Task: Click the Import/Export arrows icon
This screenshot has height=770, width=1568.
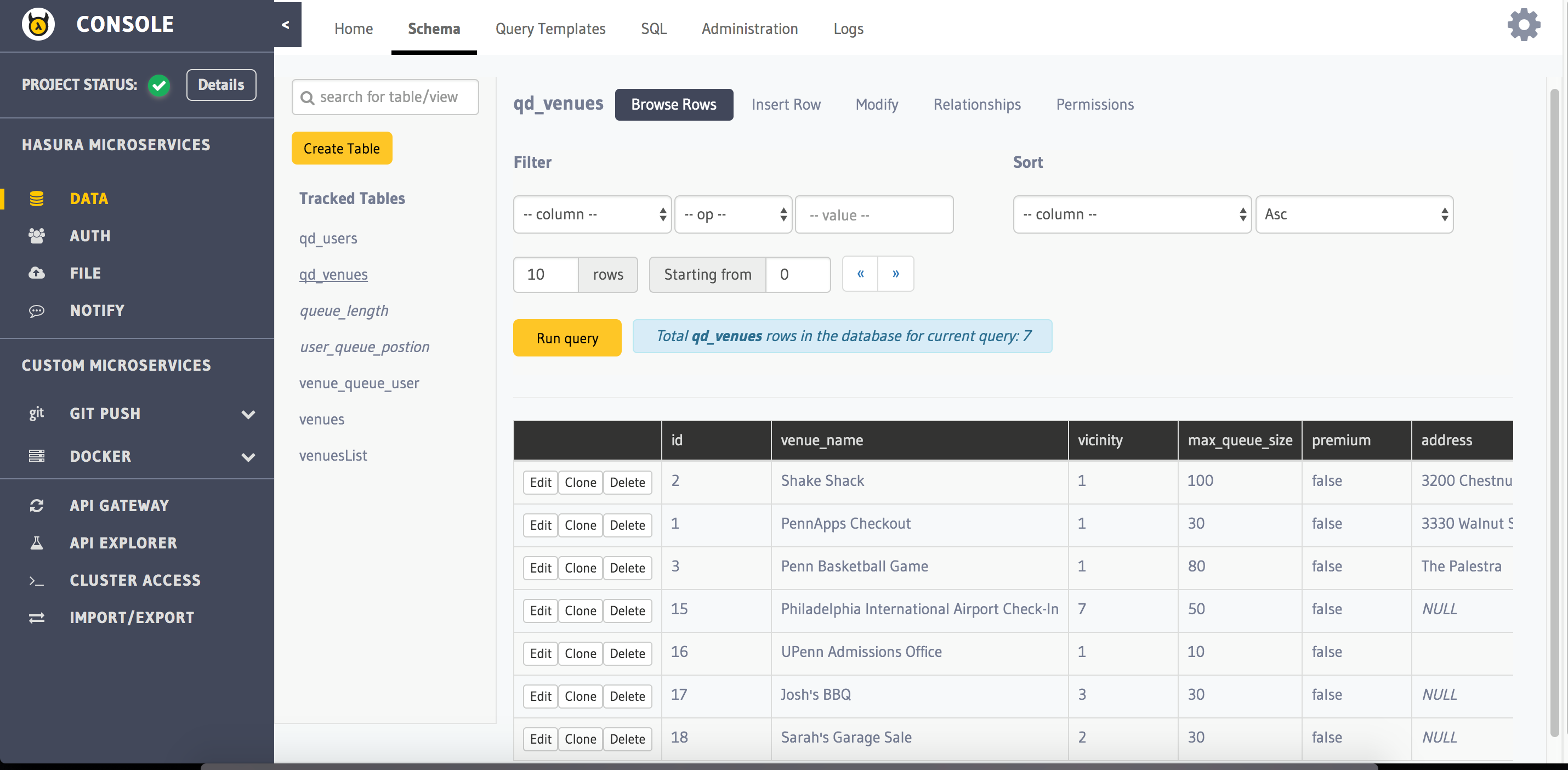Action: click(x=37, y=617)
